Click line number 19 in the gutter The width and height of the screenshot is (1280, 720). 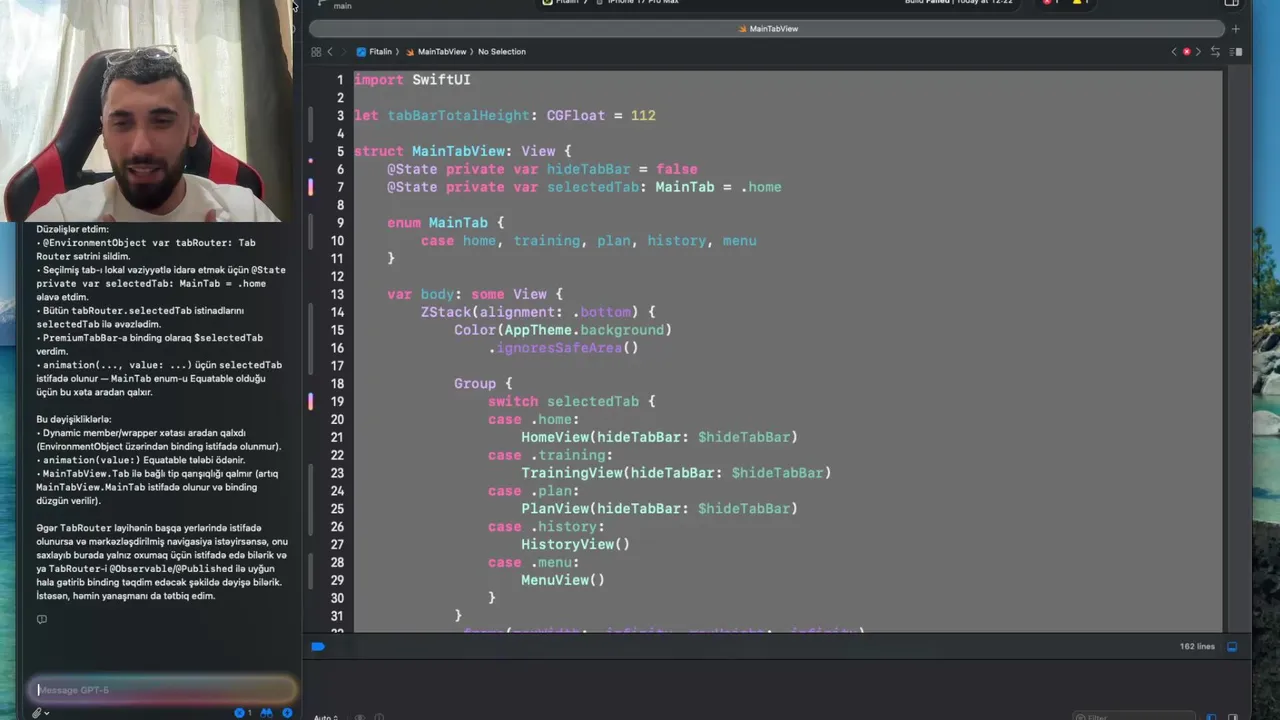pos(337,401)
